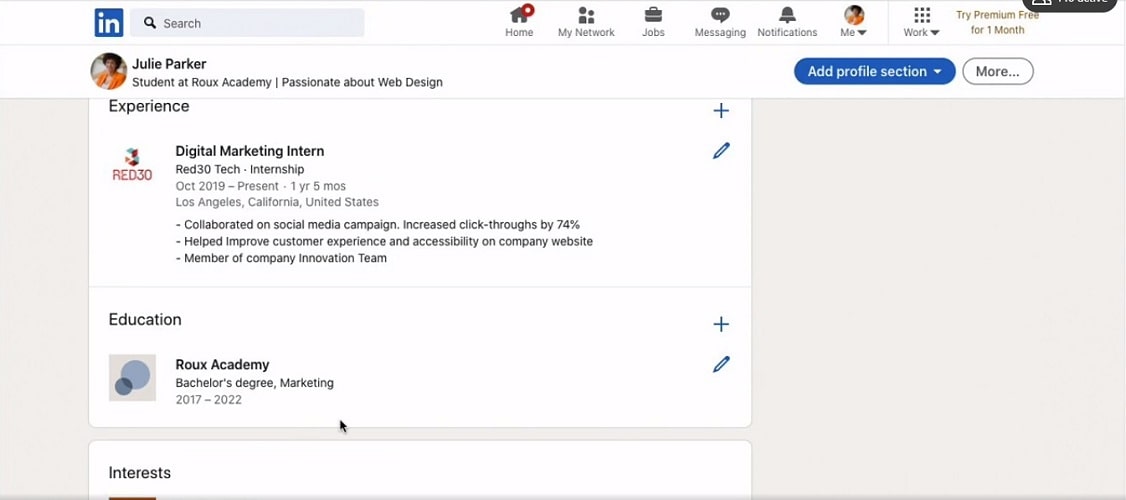Click Julie Parker profile photo in sticky header
Screen dimensions: 1126x500
coord(108,71)
